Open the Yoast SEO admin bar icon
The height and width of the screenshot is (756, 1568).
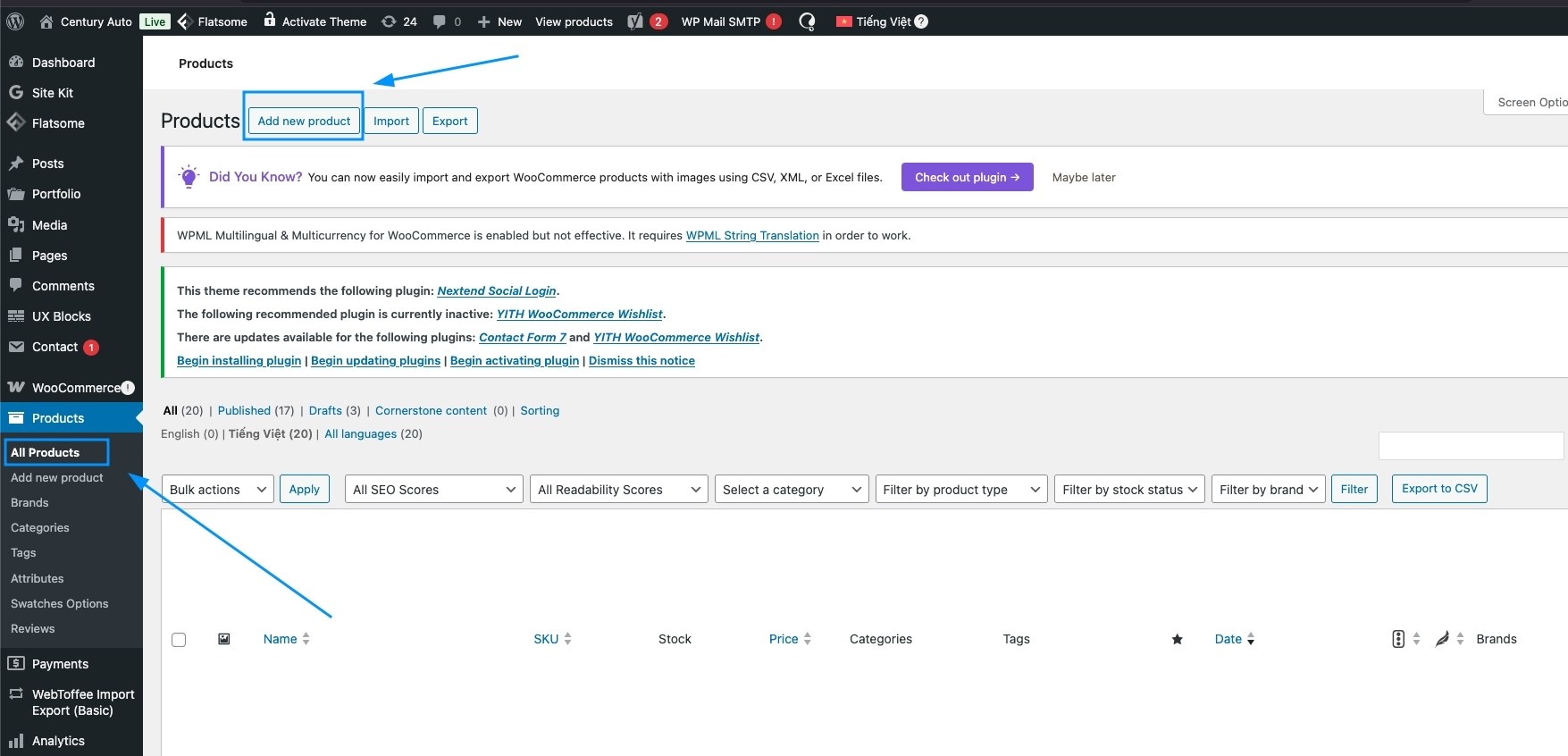pyautogui.click(x=635, y=21)
